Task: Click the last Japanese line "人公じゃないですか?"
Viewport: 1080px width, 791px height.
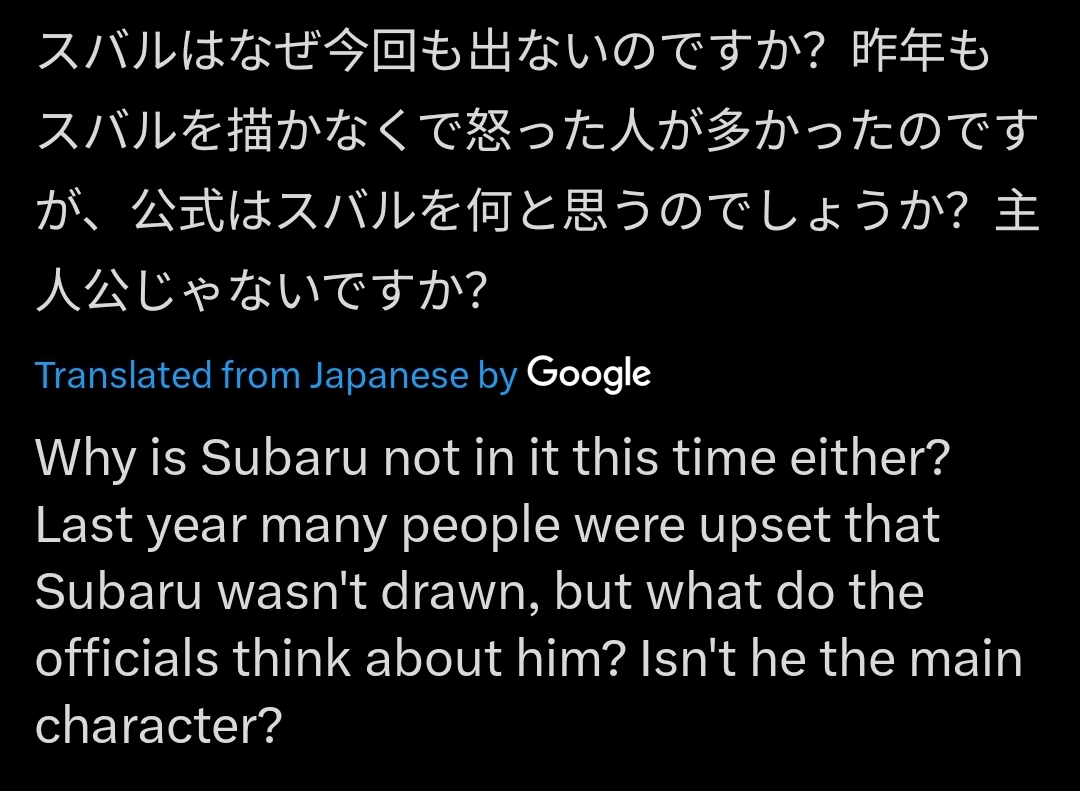Action: (261, 294)
